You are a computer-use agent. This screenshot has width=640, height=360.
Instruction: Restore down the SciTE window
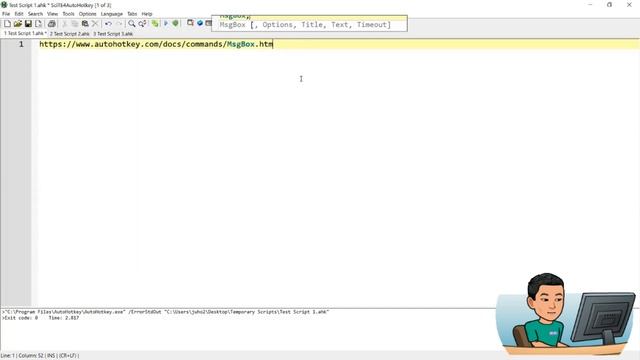[609, 5]
